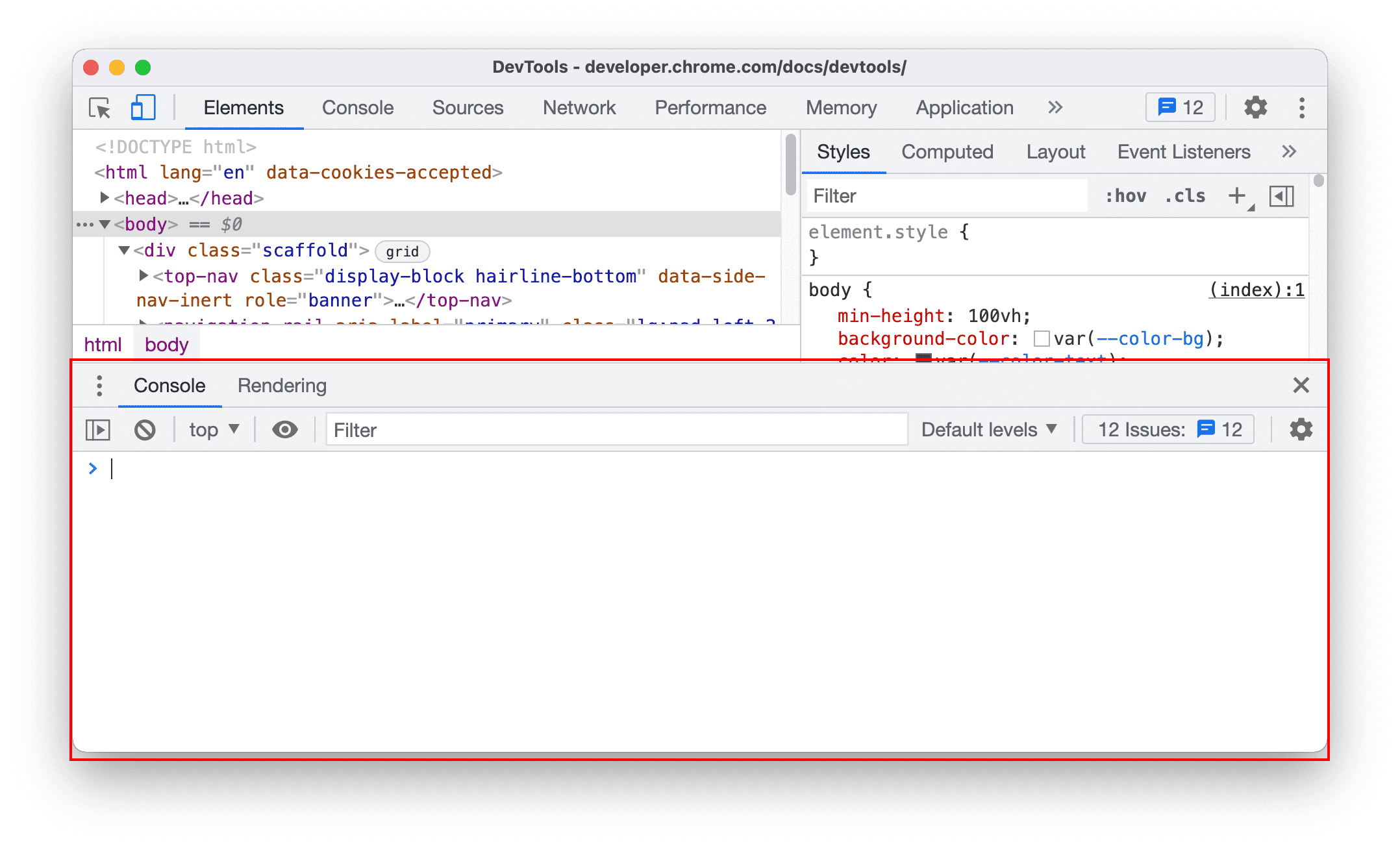Click the clear console icon

[x=144, y=430]
